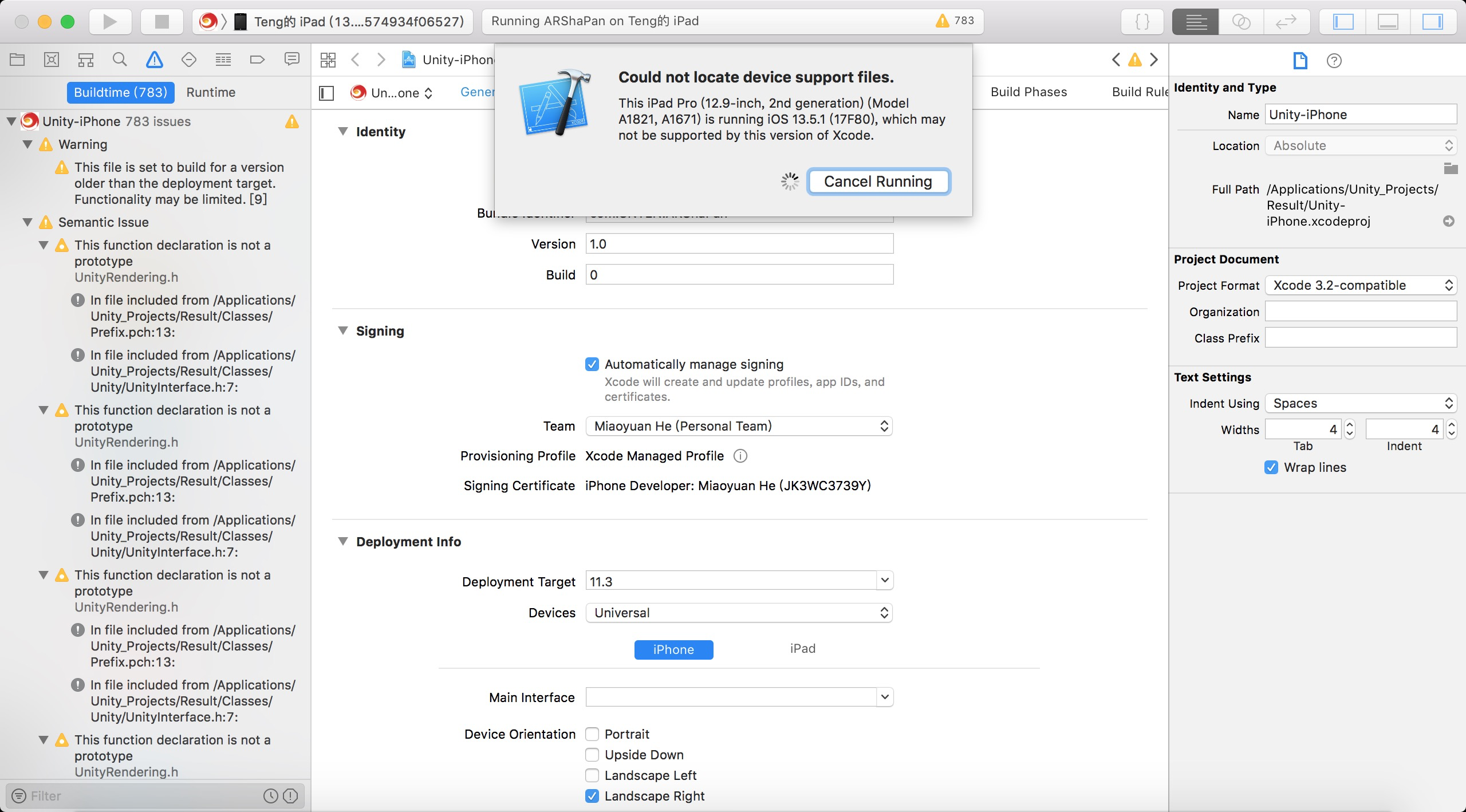Collapse the Semantic Issue group
The height and width of the screenshot is (812, 1466).
(27, 222)
